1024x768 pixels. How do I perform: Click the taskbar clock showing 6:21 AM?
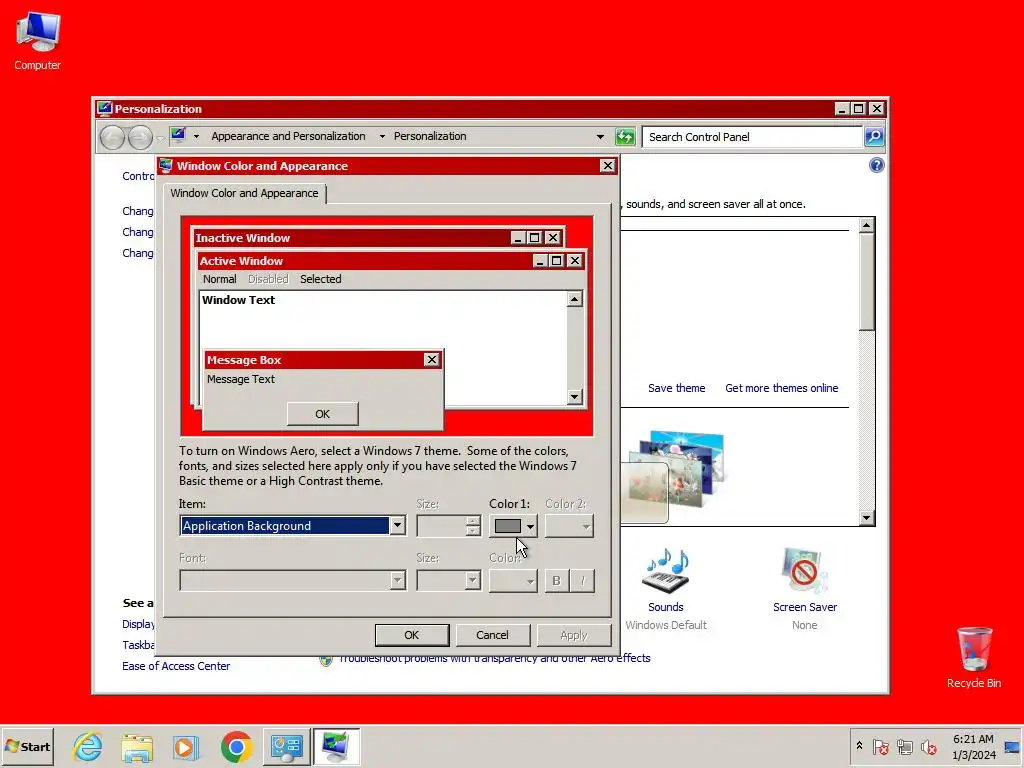pos(973,746)
